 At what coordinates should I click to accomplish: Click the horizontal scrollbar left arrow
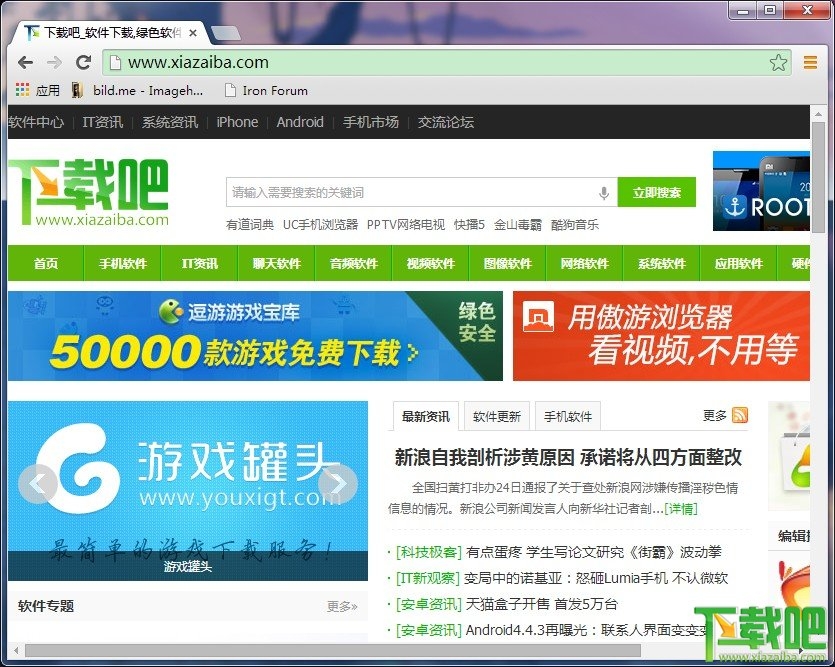pos(16,650)
